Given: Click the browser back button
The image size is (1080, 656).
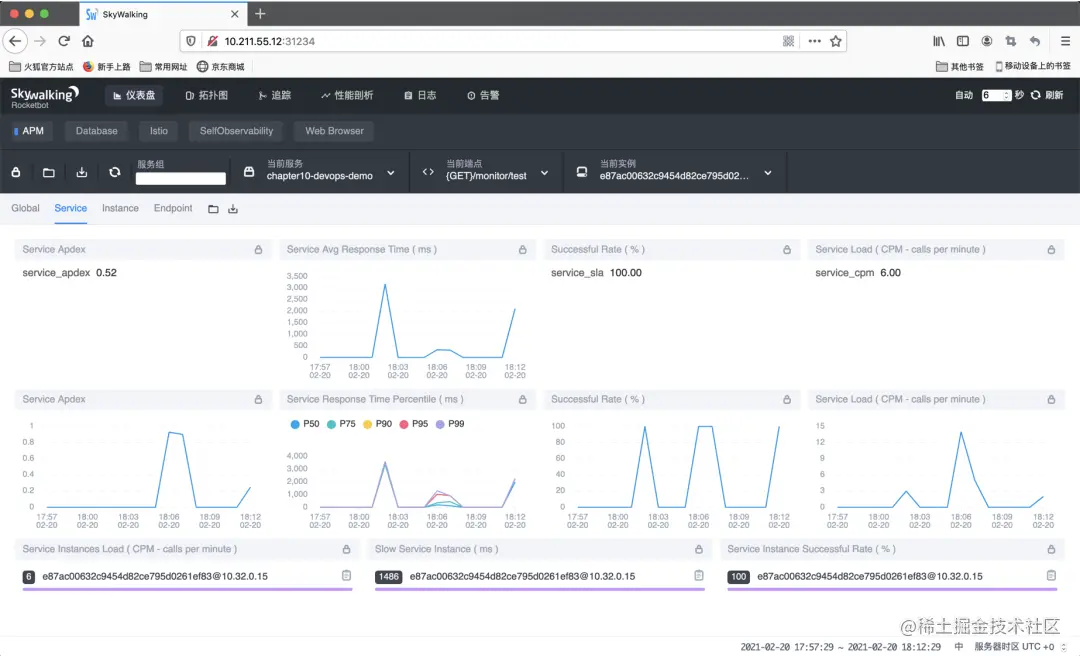Looking at the screenshot, I should coord(15,41).
